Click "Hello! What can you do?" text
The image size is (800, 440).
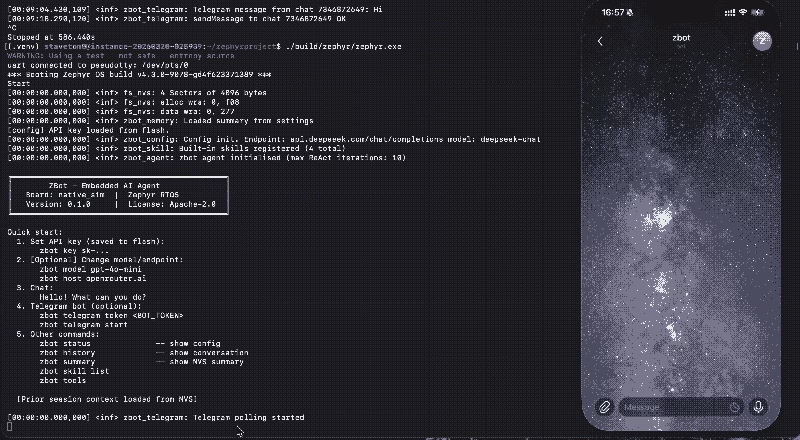pyautogui.click(x=93, y=297)
